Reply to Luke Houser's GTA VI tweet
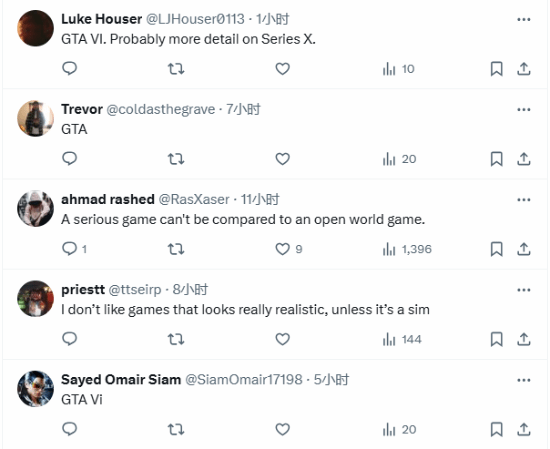 (x=69, y=68)
